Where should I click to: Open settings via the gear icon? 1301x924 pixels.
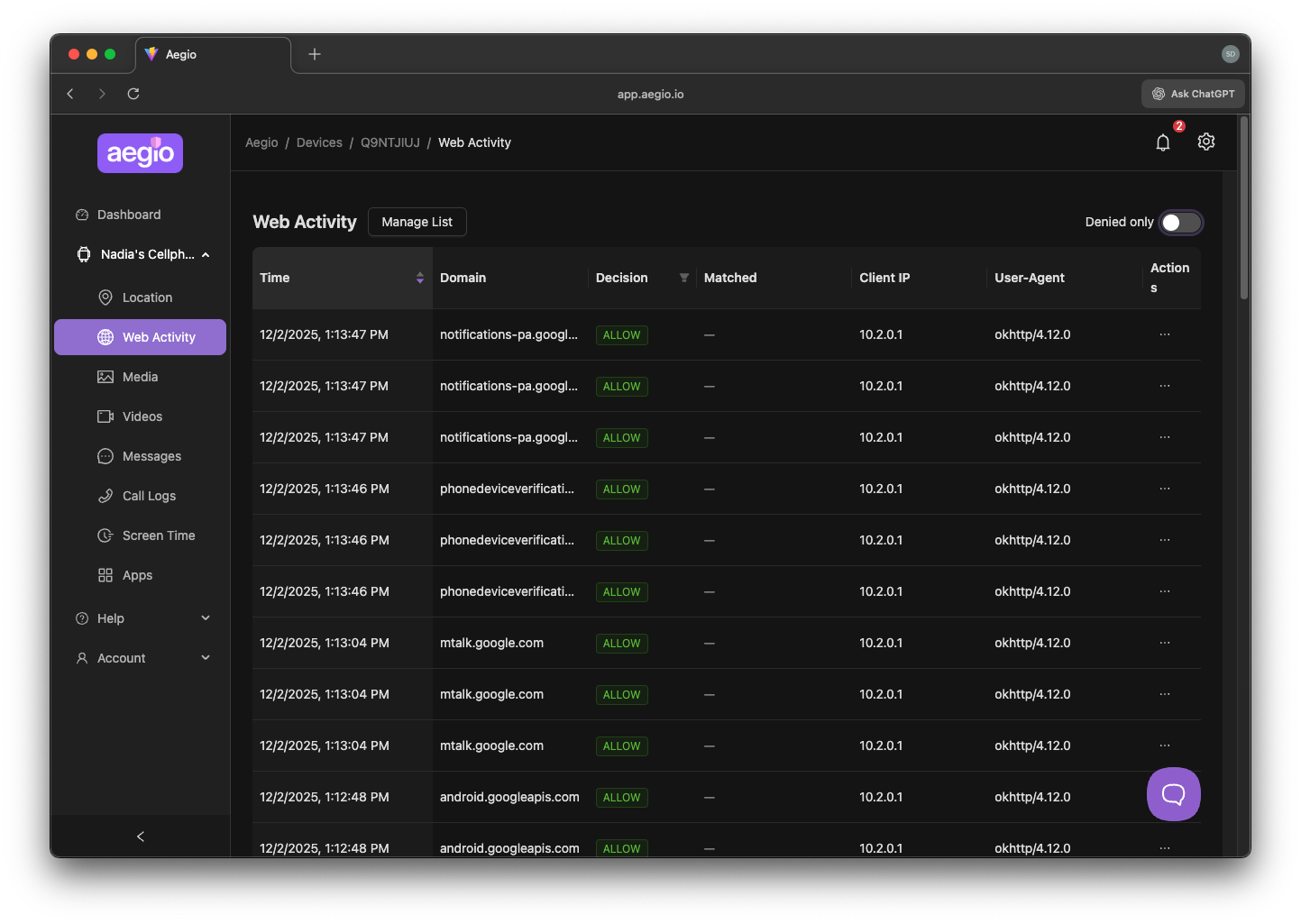tap(1206, 142)
